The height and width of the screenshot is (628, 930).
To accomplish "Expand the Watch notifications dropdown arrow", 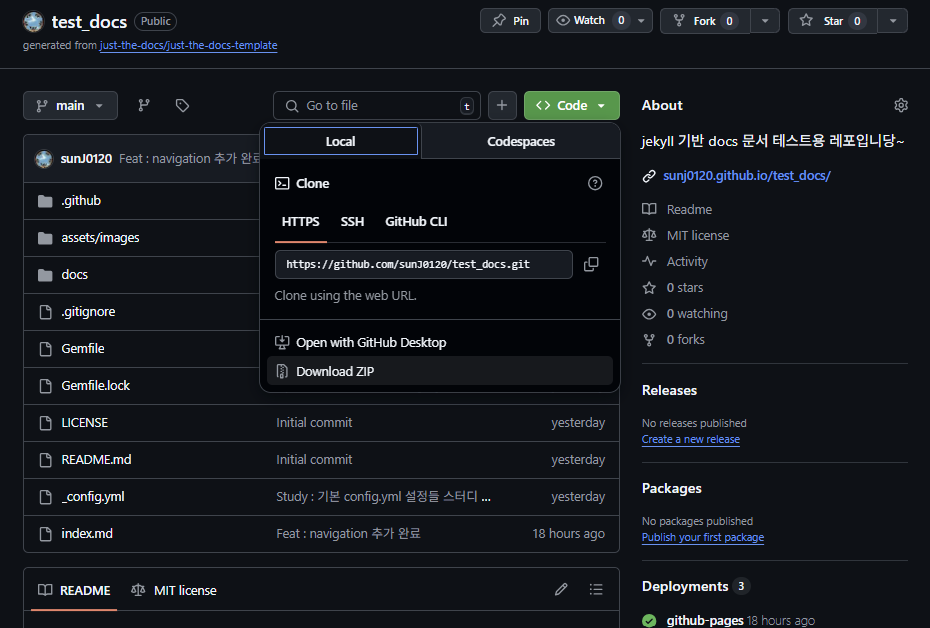I will [642, 21].
